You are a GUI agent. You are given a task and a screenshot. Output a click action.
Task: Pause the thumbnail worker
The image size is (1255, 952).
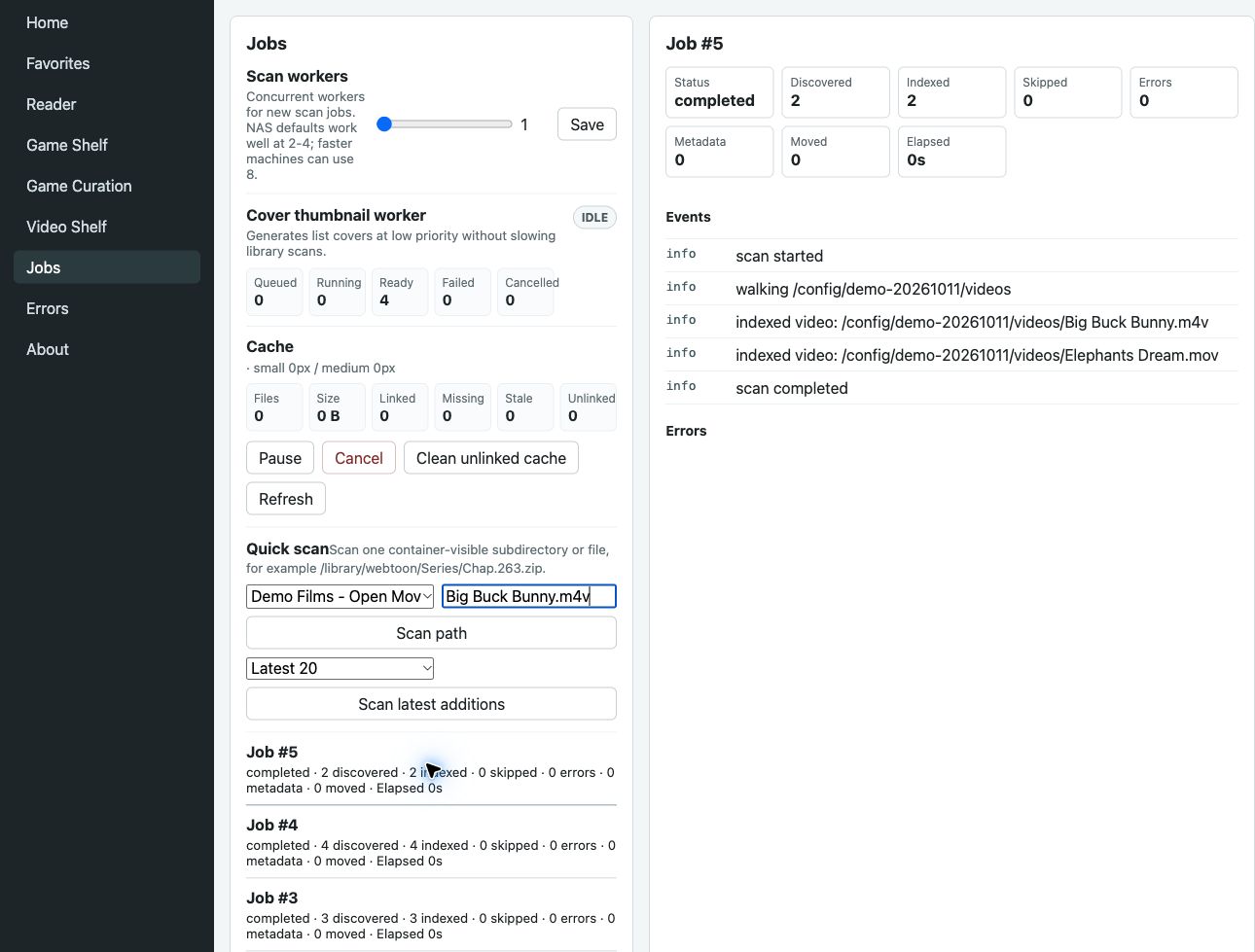[280, 458]
